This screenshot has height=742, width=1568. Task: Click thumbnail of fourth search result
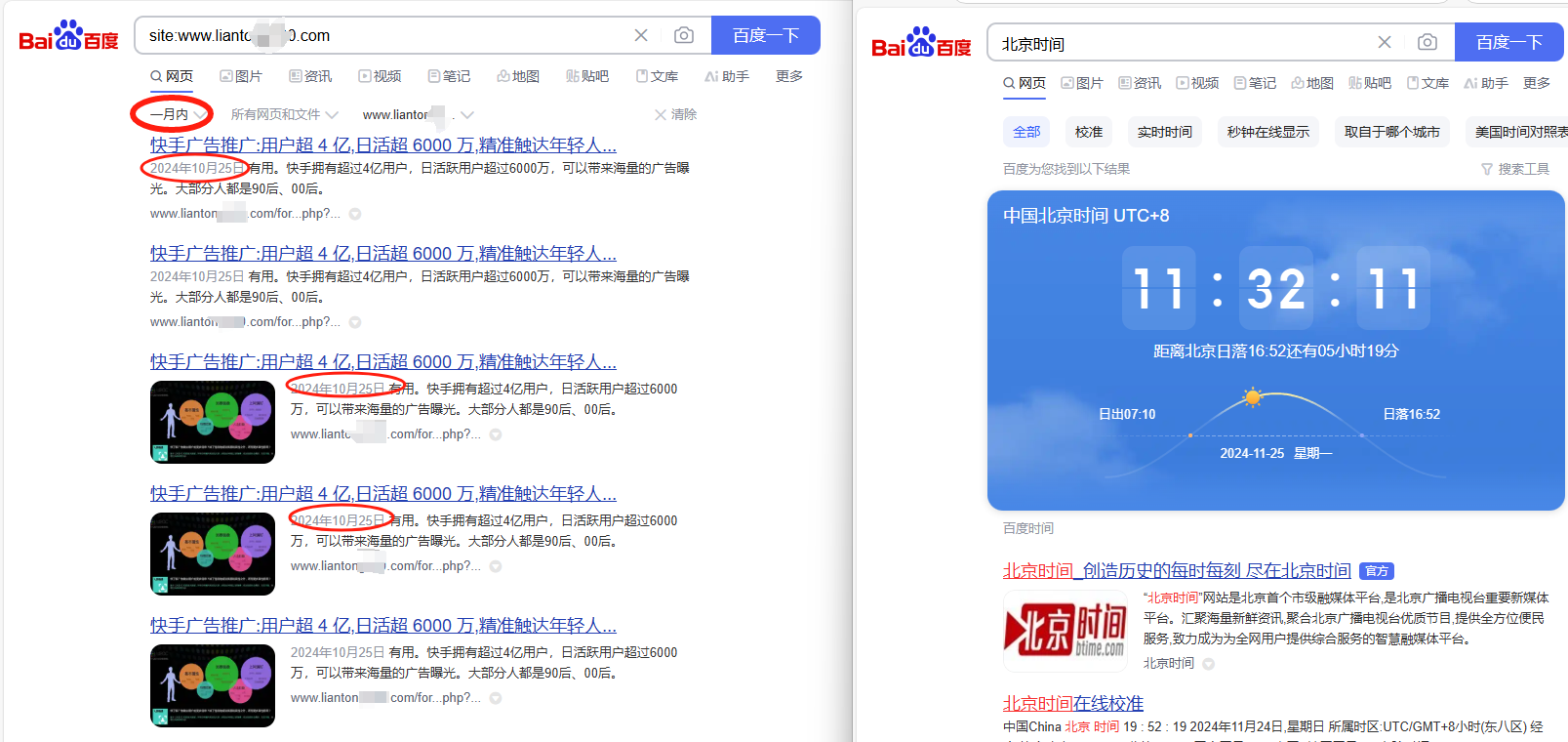tap(213, 554)
